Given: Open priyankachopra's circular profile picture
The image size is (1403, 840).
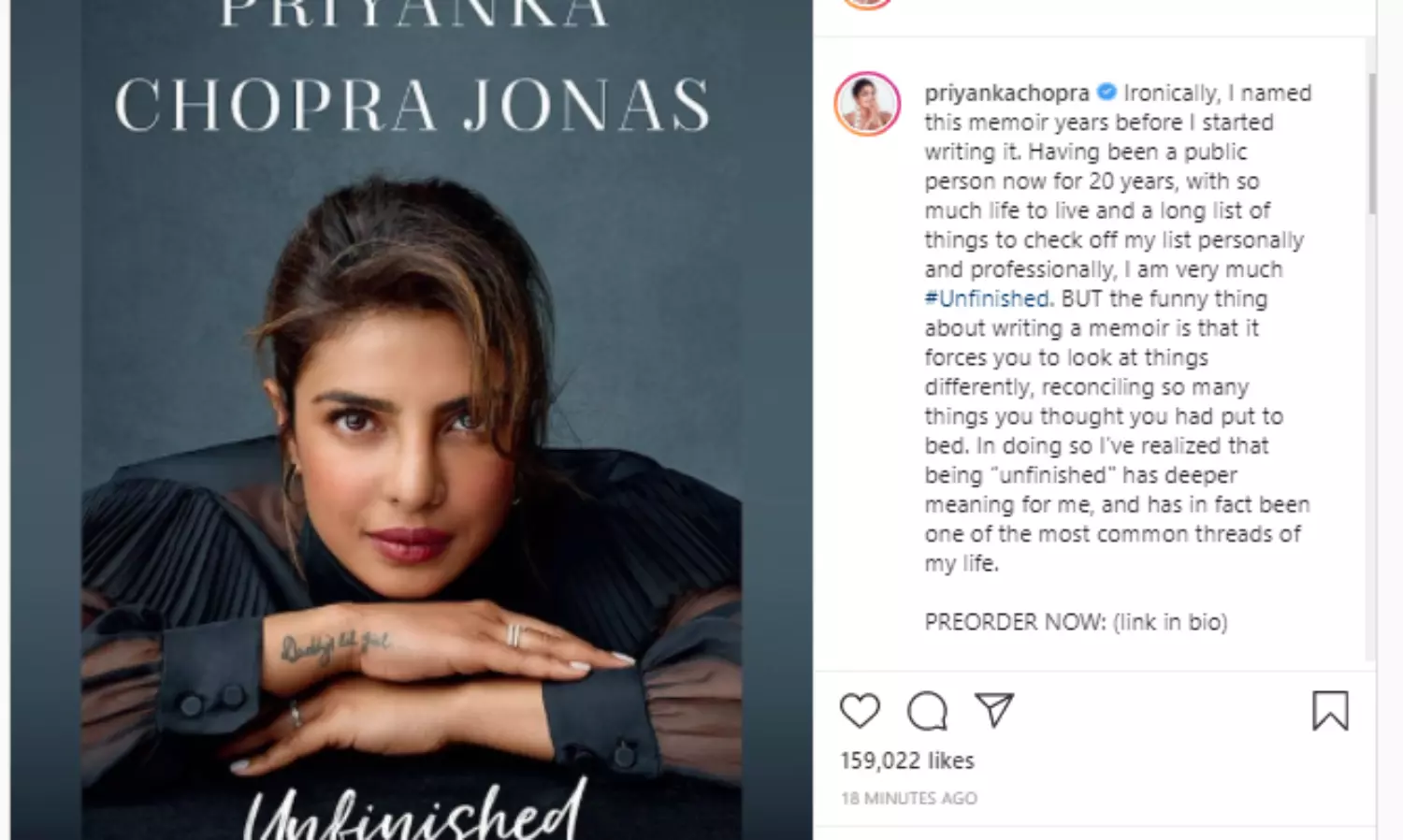Looking at the screenshot, I should click(x=867, y=104).
